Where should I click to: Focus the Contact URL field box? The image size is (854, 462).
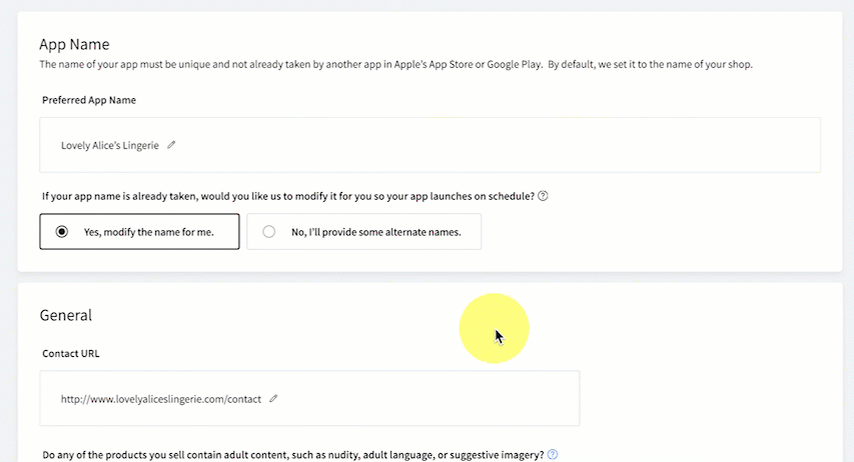[309, 398]
